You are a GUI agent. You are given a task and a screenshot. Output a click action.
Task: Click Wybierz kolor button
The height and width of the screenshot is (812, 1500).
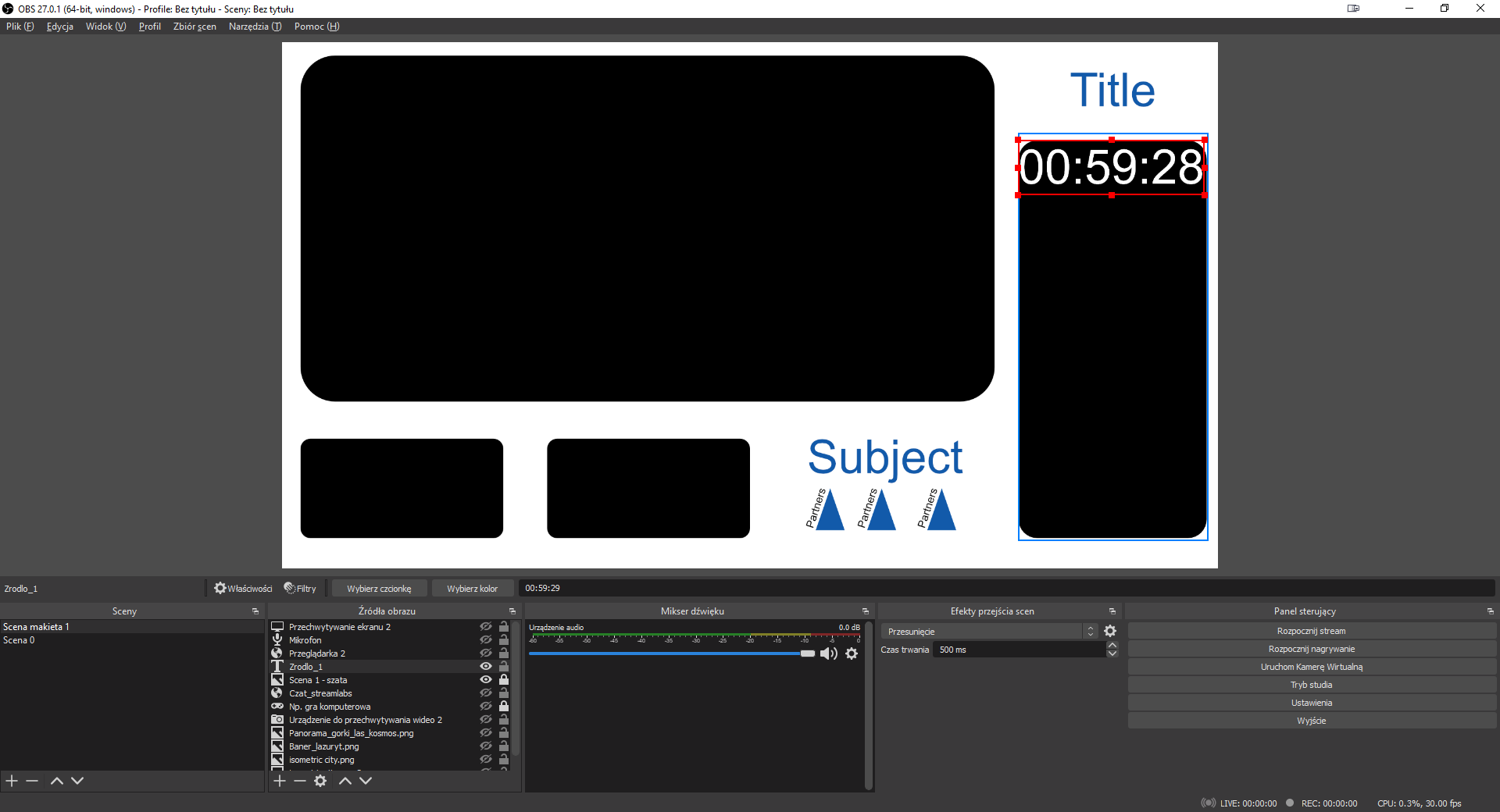pos(472,589)
